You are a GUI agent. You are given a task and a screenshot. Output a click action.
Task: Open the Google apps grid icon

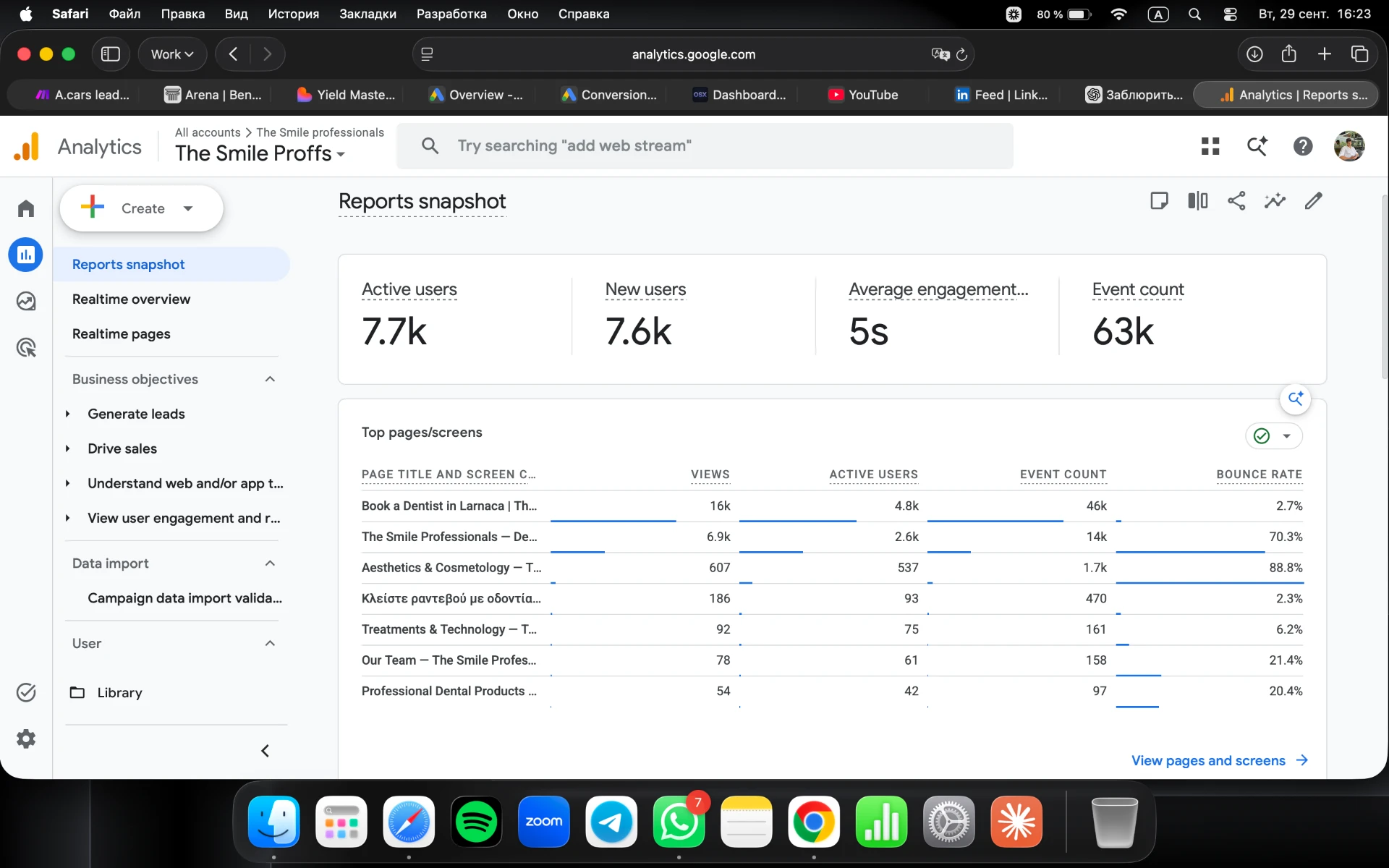1210,146
